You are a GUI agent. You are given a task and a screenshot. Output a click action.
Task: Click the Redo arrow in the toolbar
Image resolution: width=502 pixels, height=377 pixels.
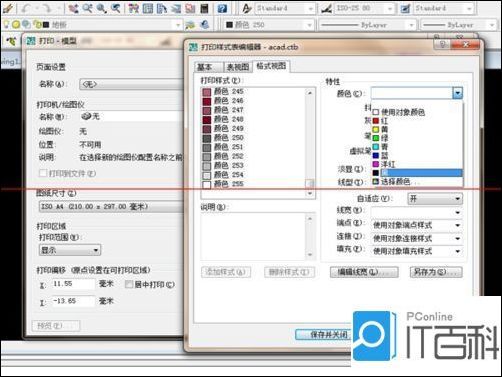tap(46, 8)
